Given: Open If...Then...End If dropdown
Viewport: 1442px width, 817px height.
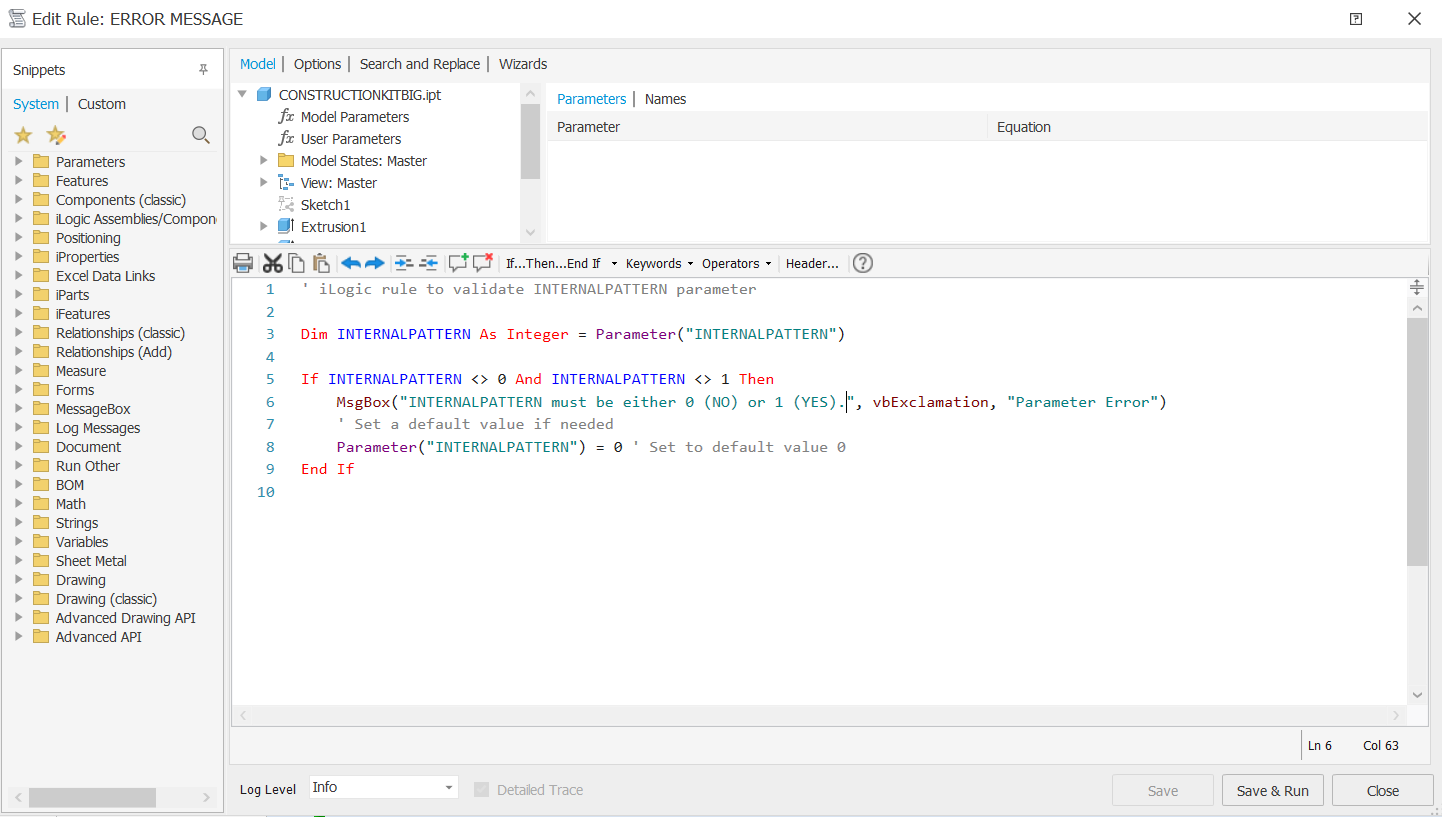Looking at the screenshot, I should coord(560,264).
